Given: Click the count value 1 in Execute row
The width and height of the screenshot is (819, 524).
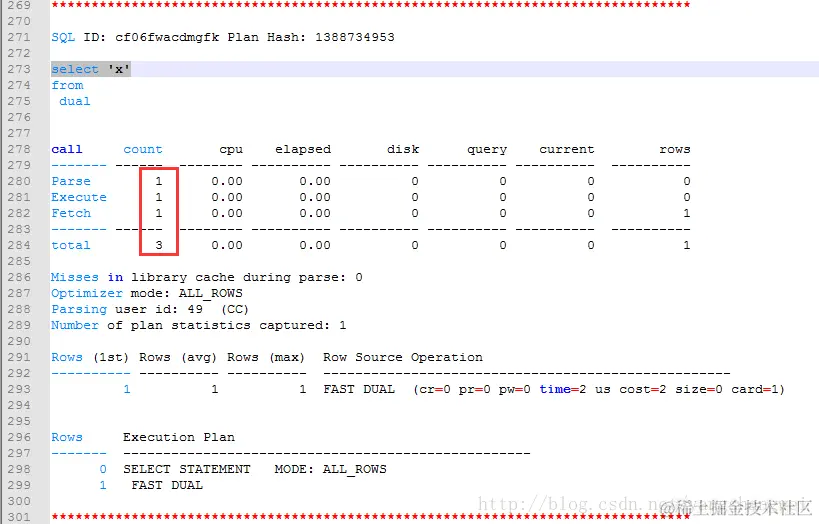Looking at the screenshot, I should (159, 197).
